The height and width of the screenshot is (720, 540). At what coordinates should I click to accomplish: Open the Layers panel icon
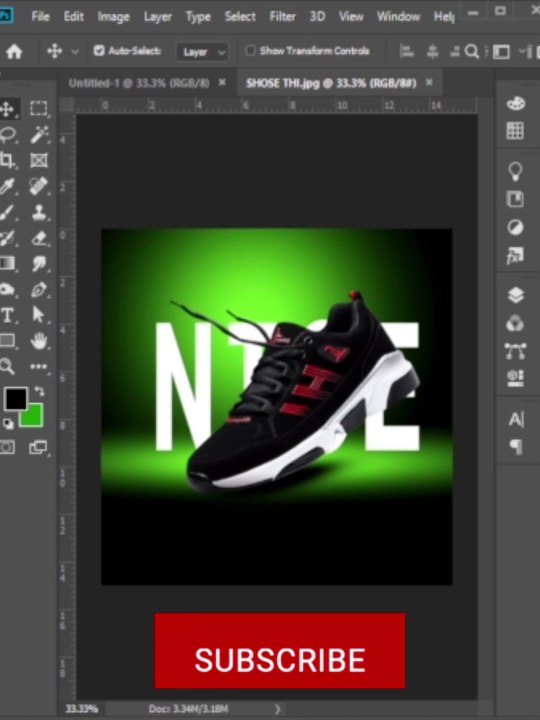coord(516,295)
